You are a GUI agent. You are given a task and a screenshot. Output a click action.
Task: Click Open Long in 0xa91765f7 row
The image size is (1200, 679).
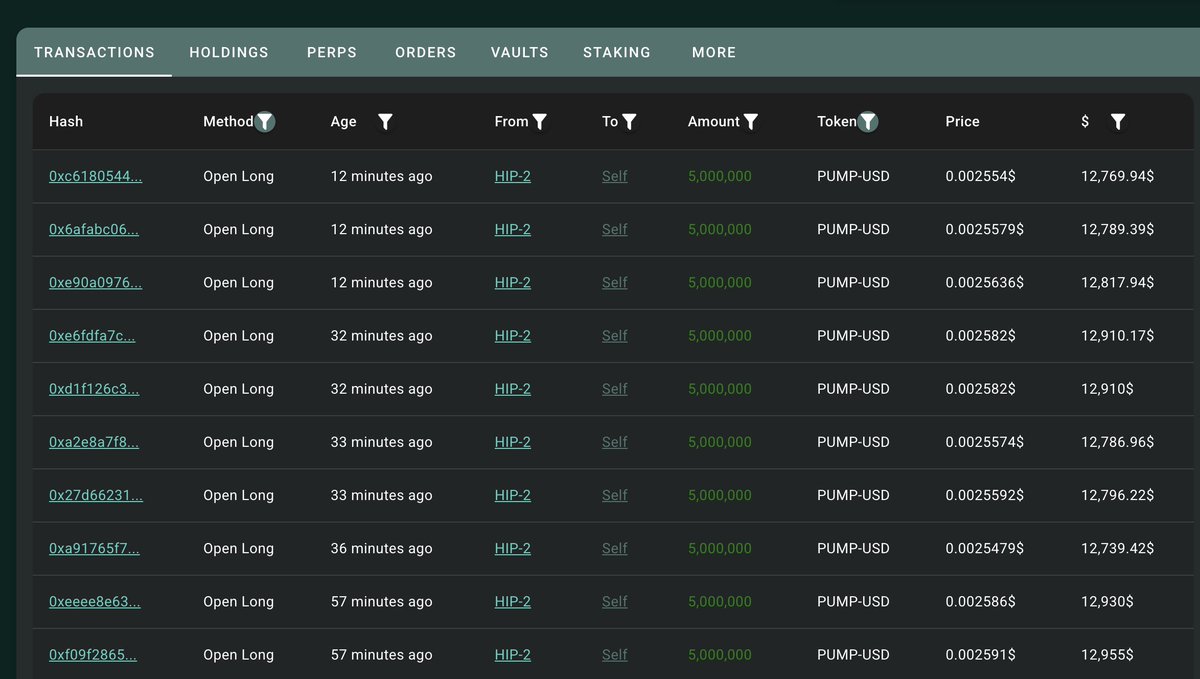point(238,548)
